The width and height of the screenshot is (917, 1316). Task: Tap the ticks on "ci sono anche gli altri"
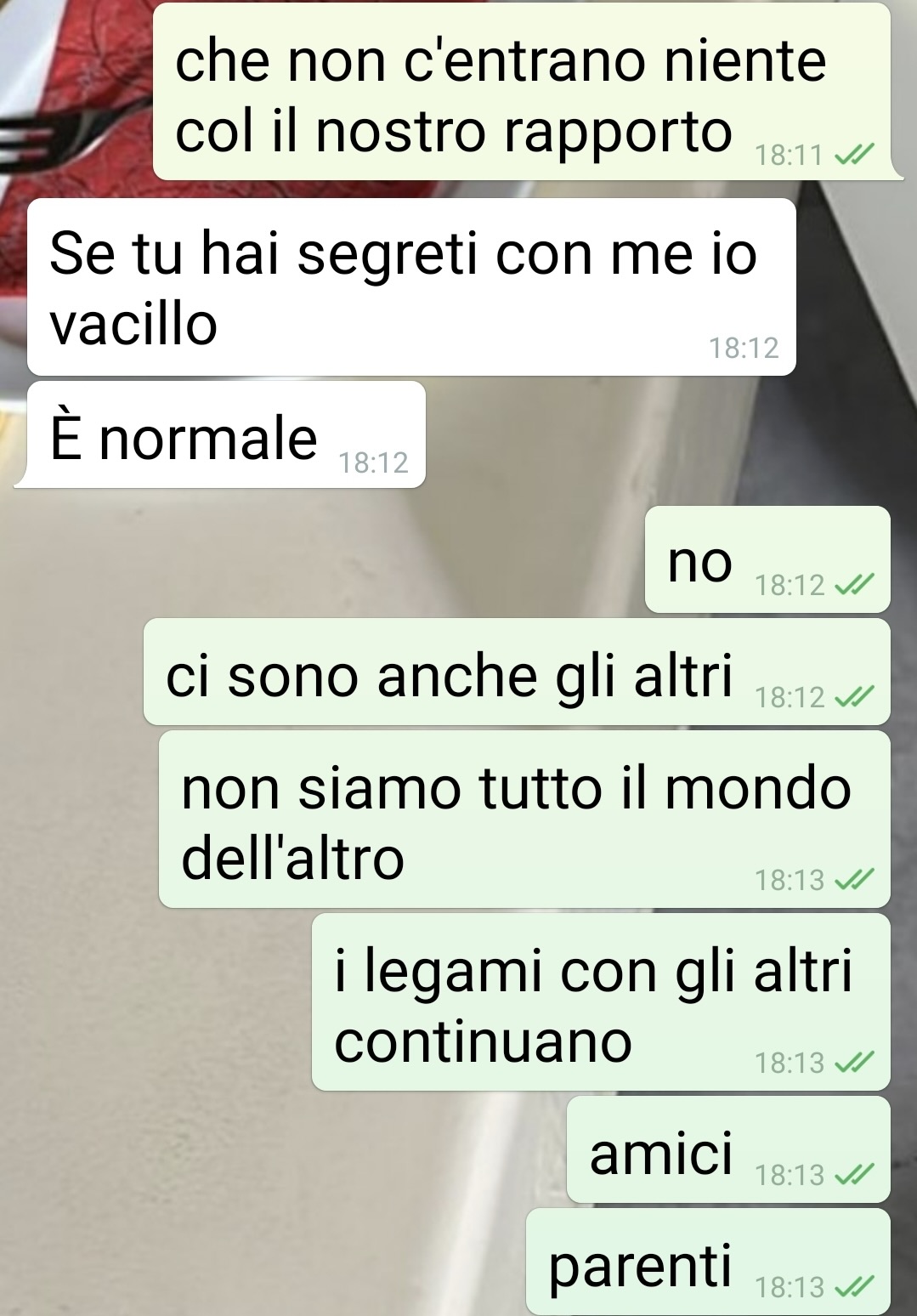[853, 698]
